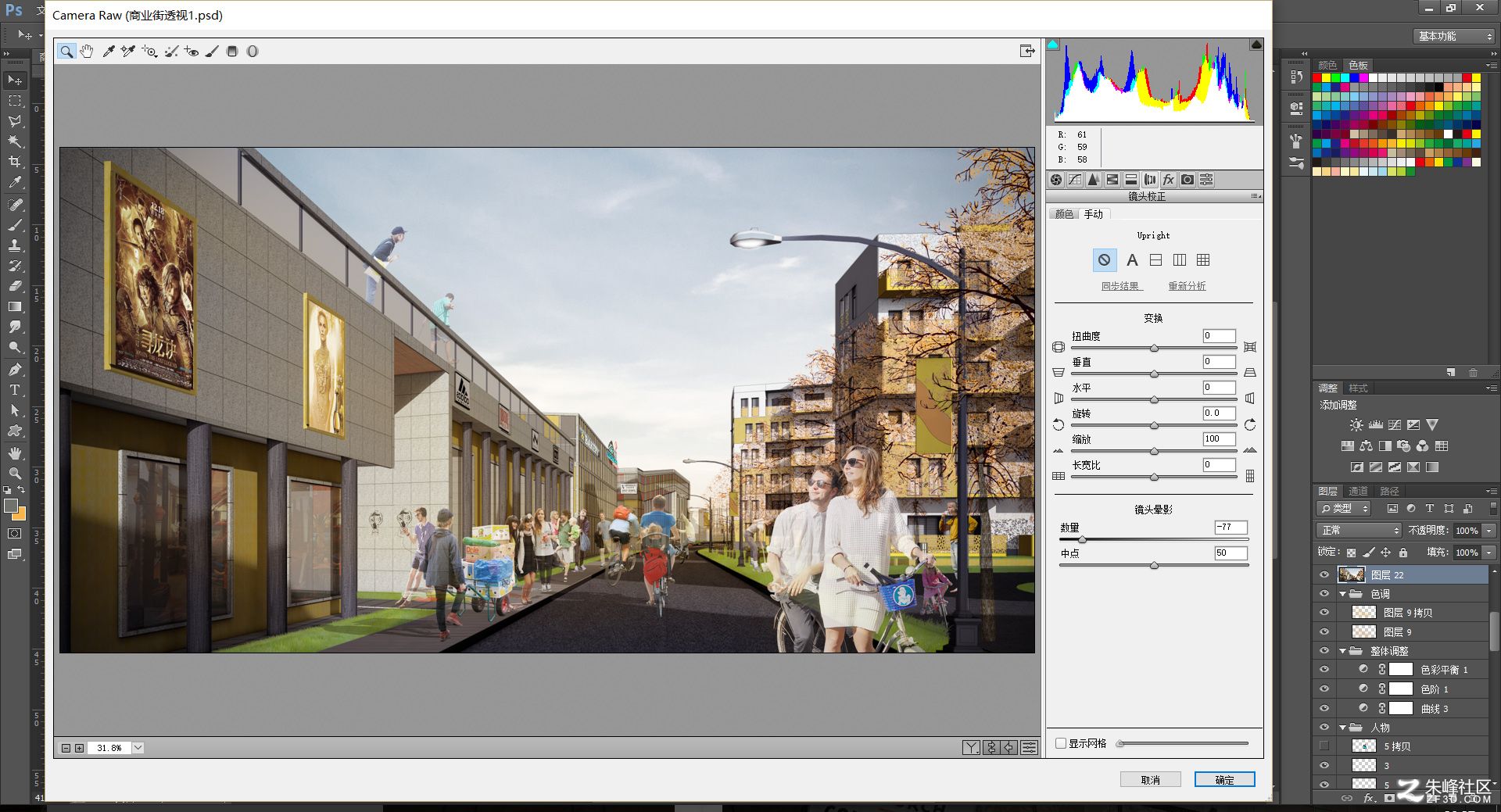Screen dimensions: 1501x812
Task: Switch to the 通道 panel tab
Action: pyautogui.click(x=1358, y=491)
